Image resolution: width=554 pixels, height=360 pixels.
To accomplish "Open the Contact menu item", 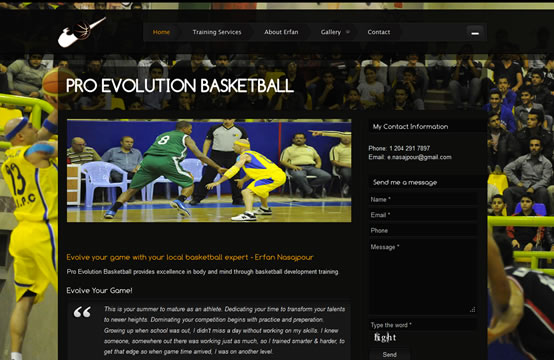I will click(379, 32).
